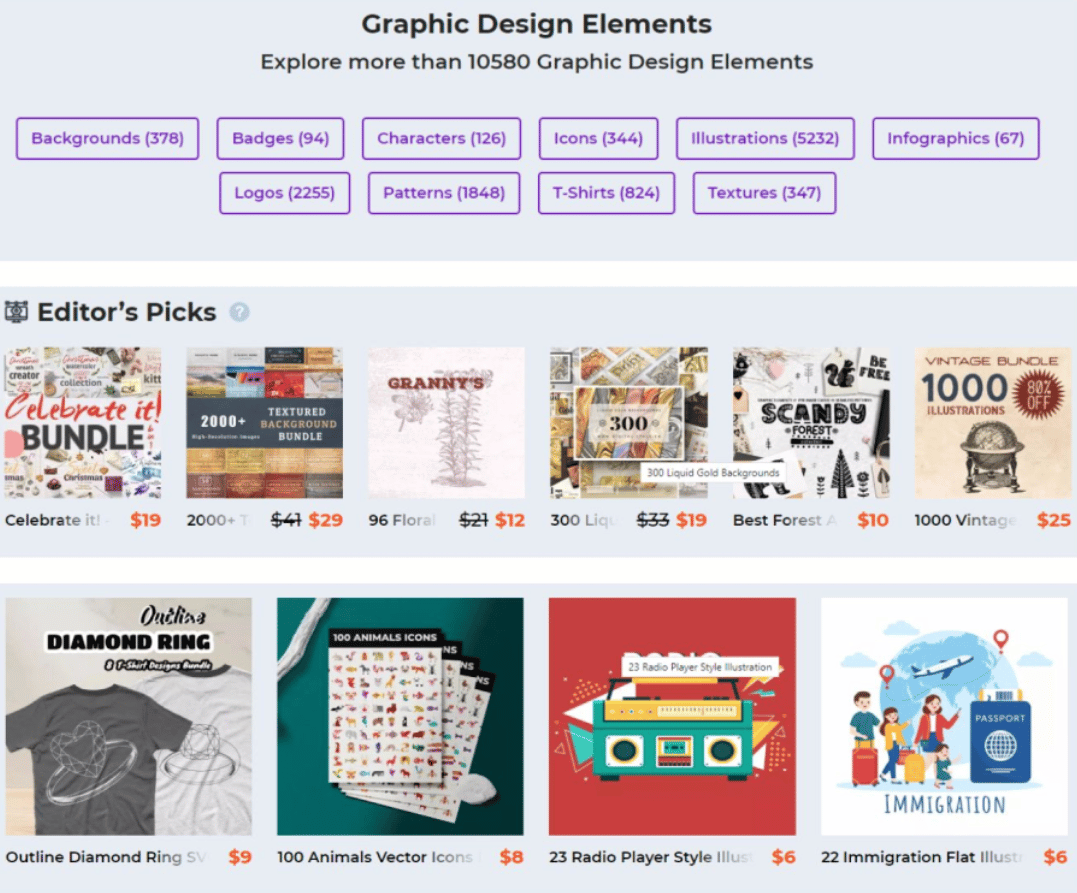
Task: View the Granny's floral product image
Action: 446,422
